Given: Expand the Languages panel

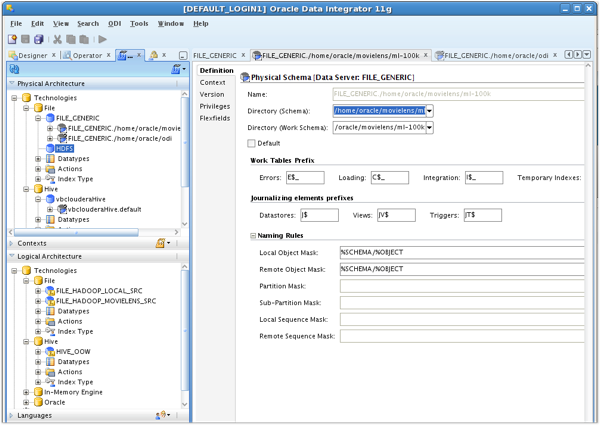Looking at the screenshot, I should tap(11, 415).
